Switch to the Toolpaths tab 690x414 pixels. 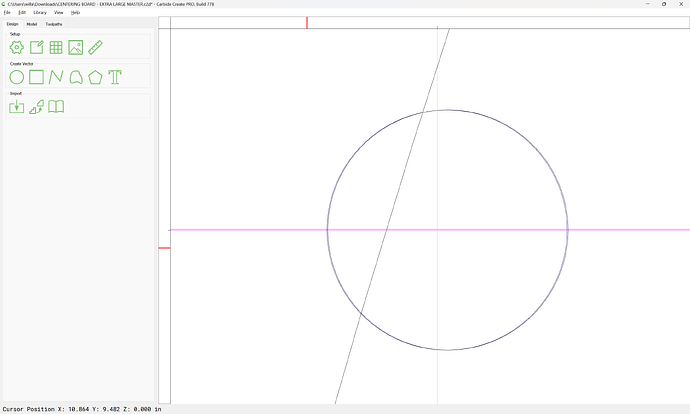(x=54, y=24)
